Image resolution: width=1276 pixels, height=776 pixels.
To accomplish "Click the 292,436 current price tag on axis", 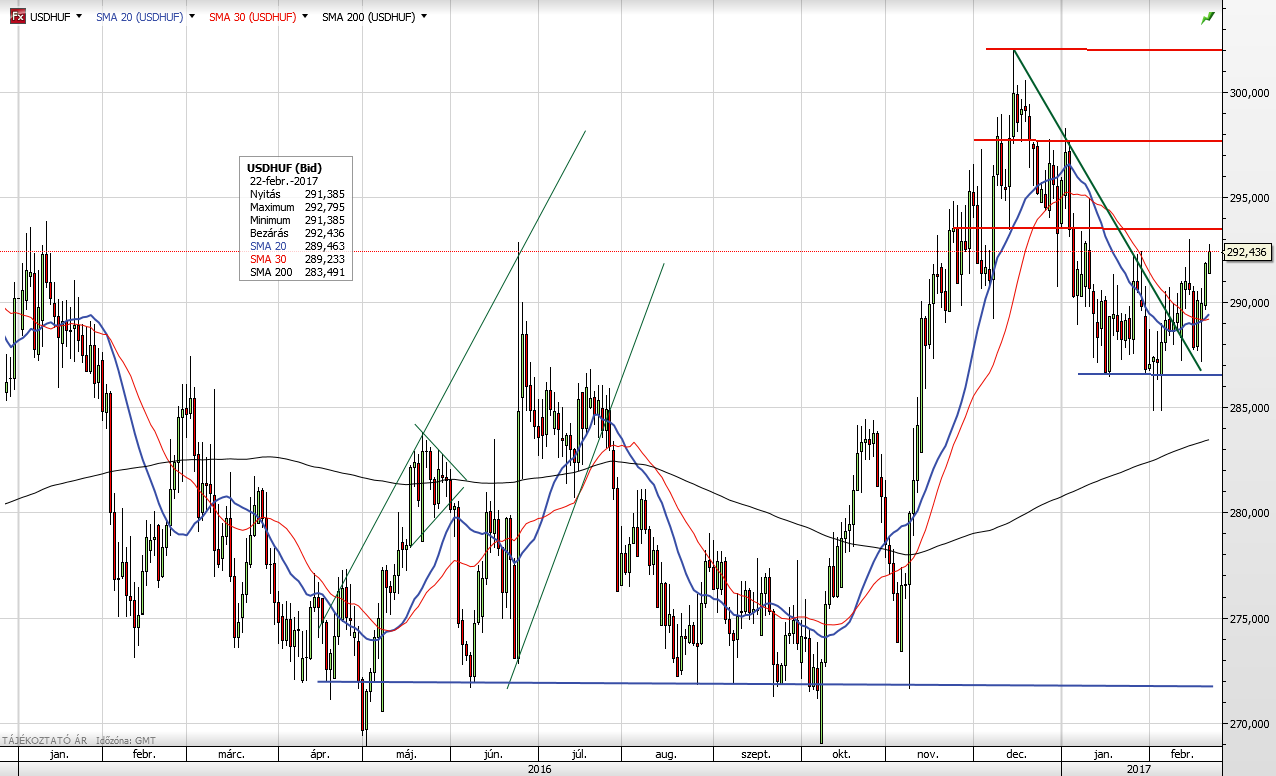I will click(x=1247, y=253).
